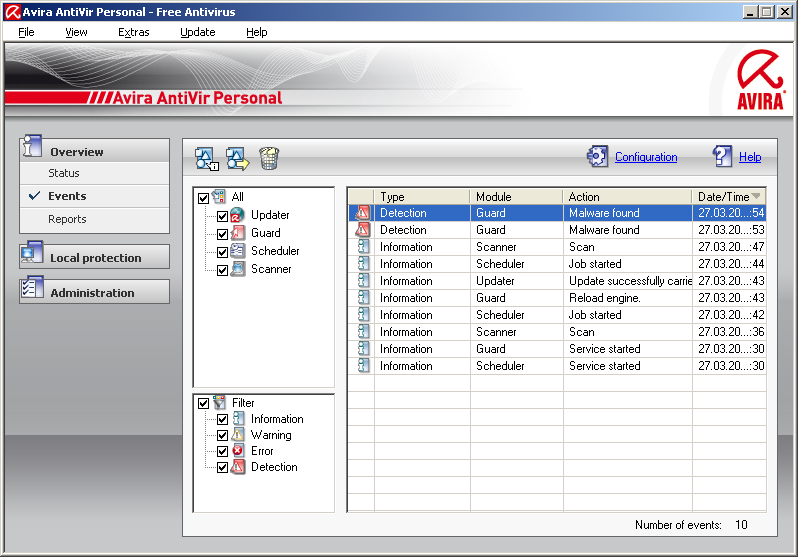Sort events by Action column header
This screenshot has width=798, height=557.
[x=627, y=197]
